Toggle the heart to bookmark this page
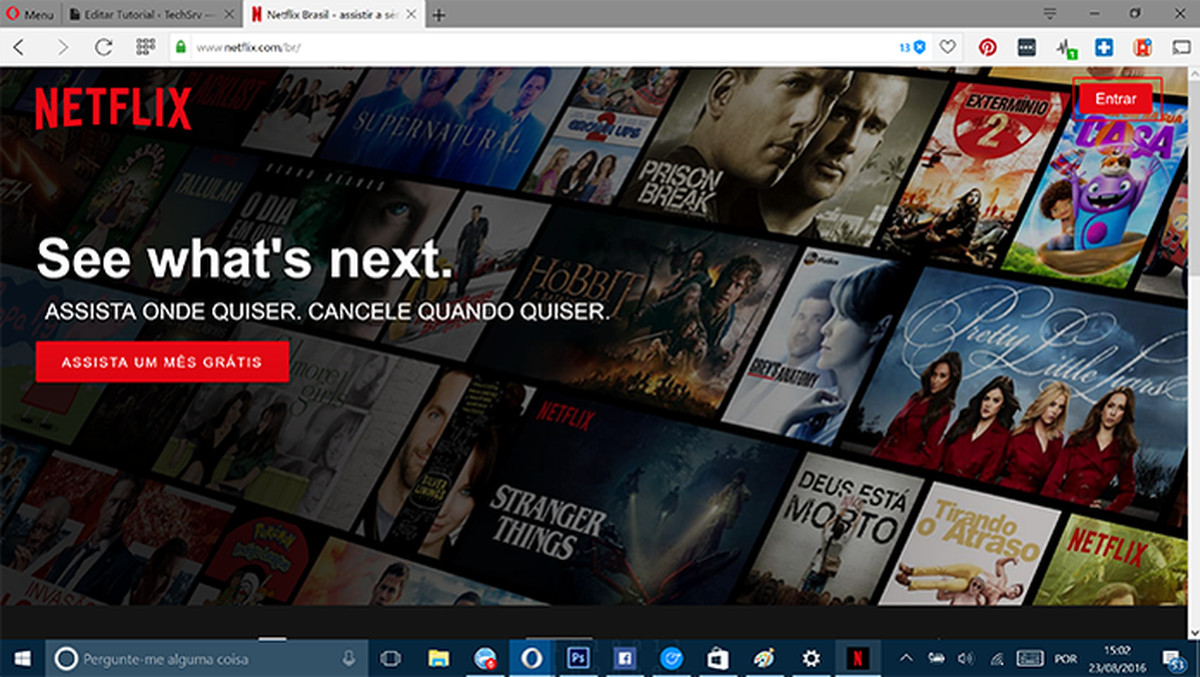Image resolution: width=1200 pixels, height=677 pixels. click(x=946, y=46)
